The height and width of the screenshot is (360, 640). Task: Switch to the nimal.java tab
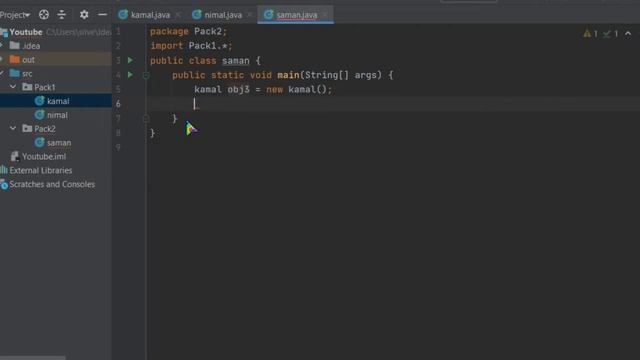(223, 15)
